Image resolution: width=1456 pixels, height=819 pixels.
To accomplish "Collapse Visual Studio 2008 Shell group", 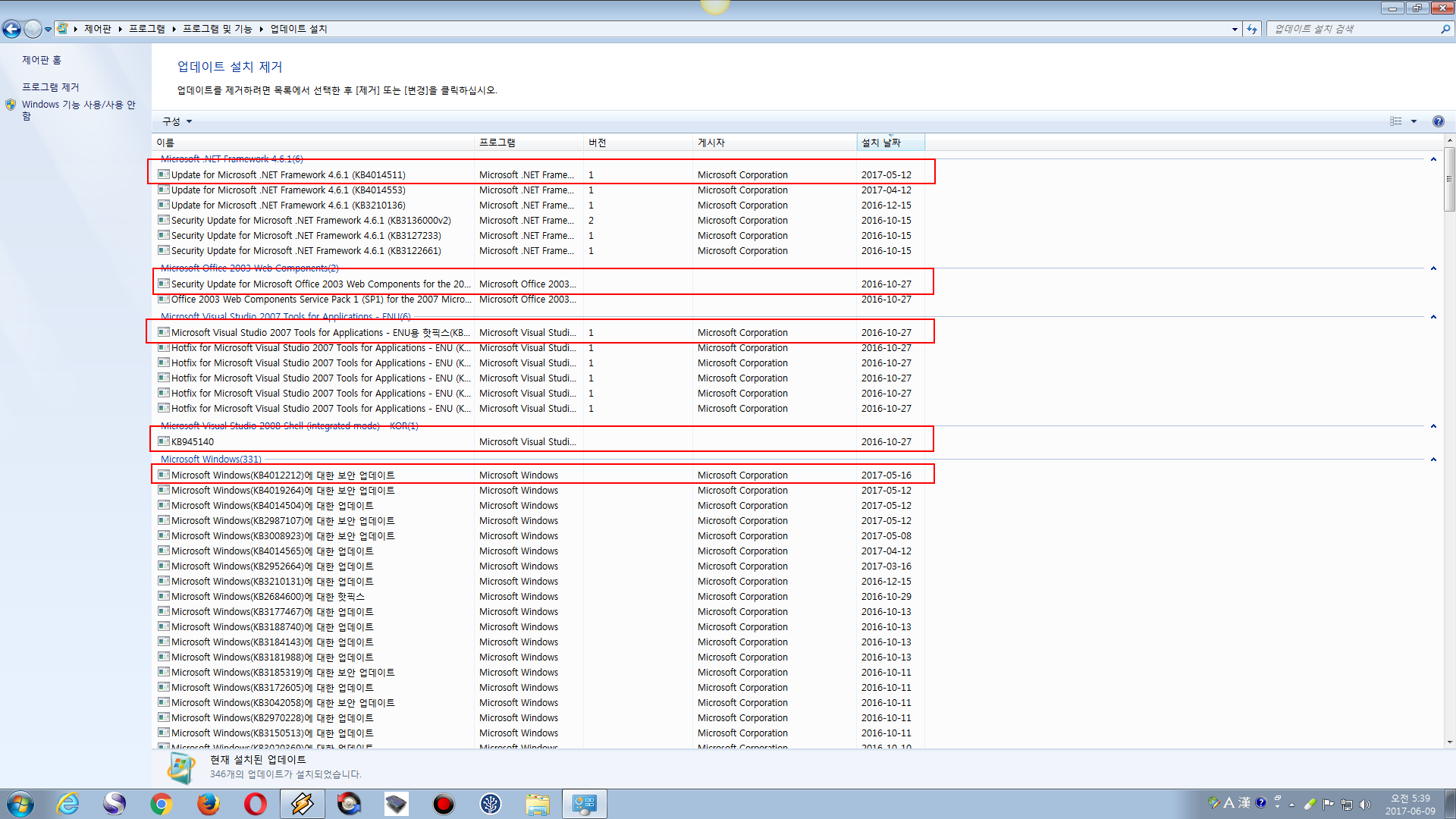I will [x=1433, y=426].
